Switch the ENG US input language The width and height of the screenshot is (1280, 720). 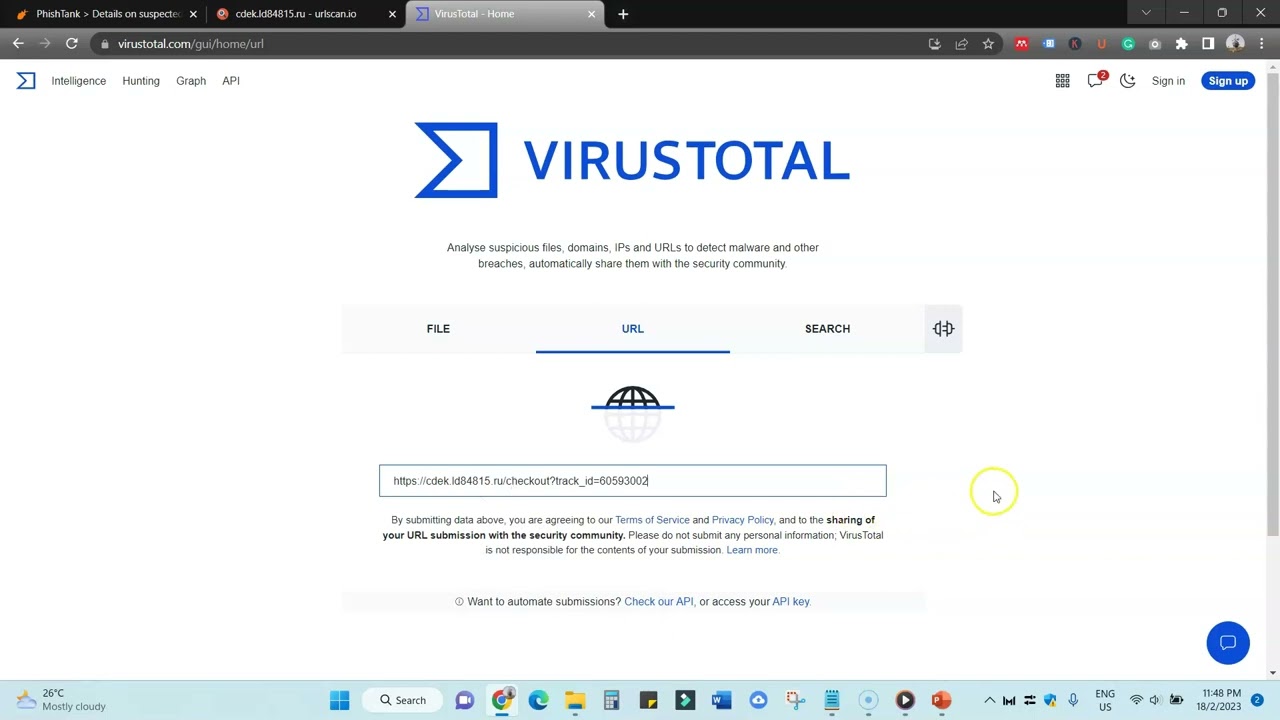click(1105, 700)
